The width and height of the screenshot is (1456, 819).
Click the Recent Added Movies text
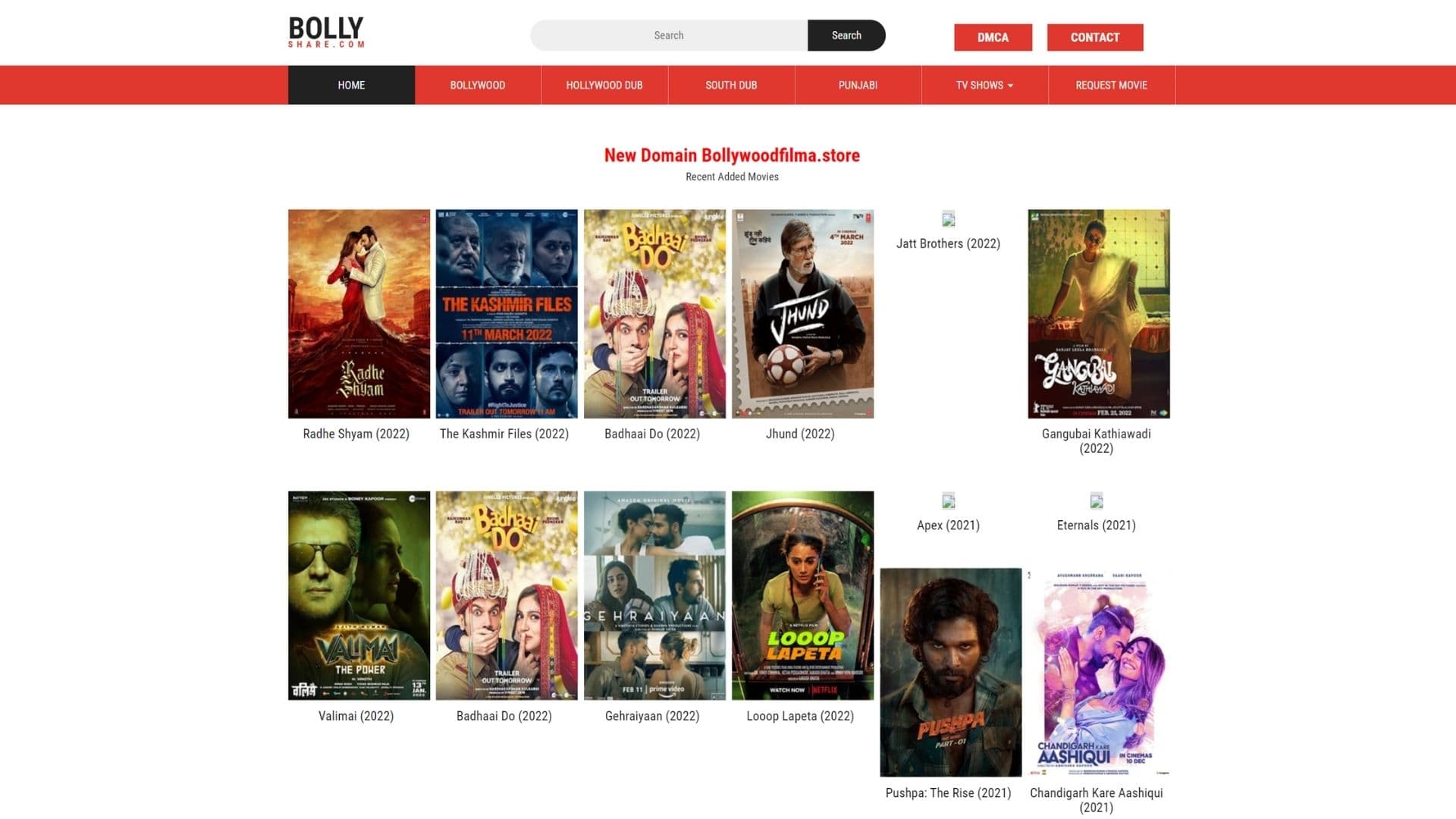pyautogui.click(x=732, y=177)
